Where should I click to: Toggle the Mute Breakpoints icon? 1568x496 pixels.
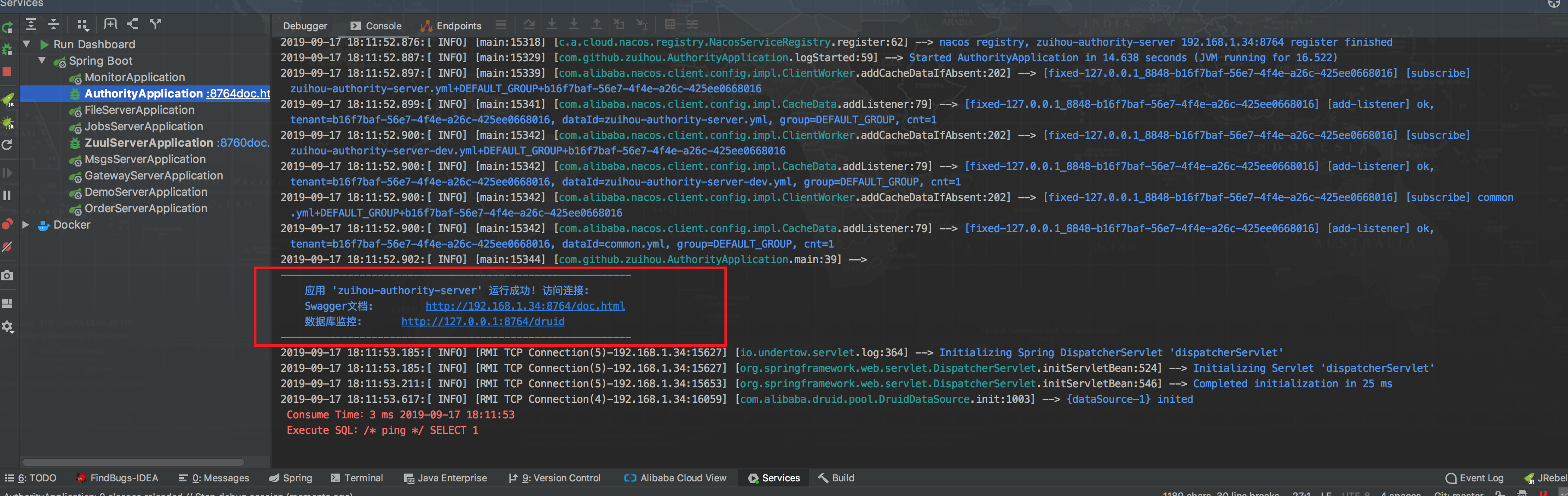(7, 246)
